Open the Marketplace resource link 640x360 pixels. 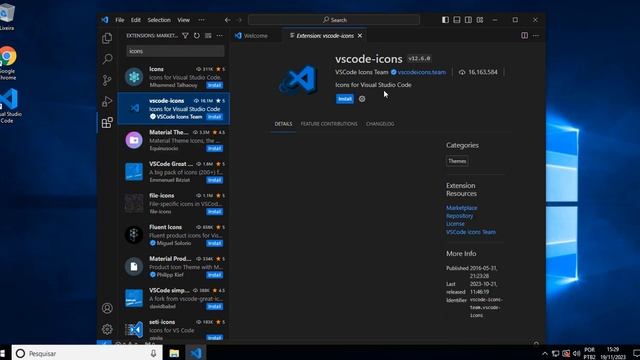coord(462,208)
